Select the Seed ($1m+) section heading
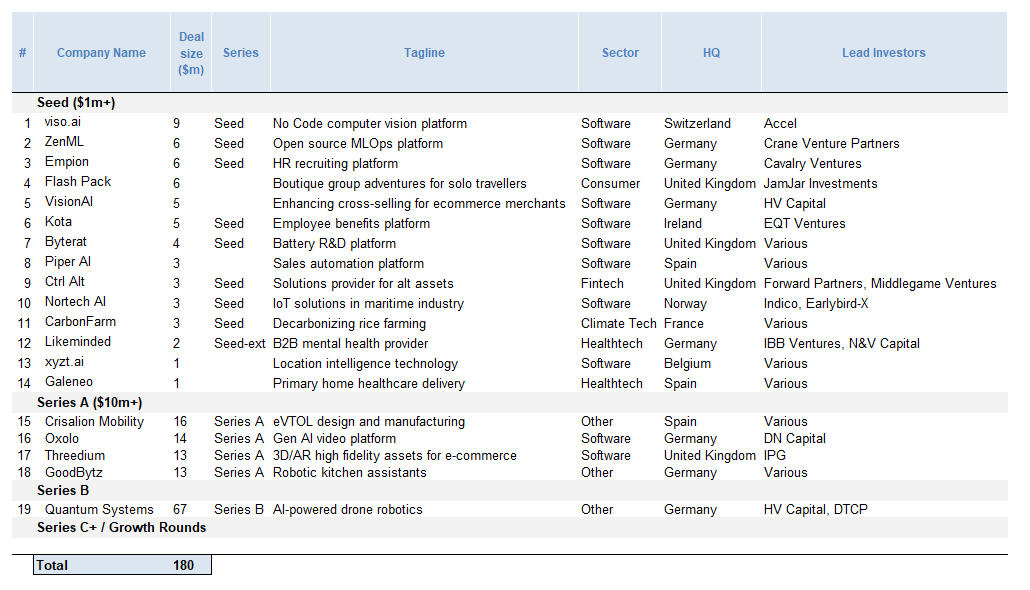1030x590 pixels. point(76,102)
